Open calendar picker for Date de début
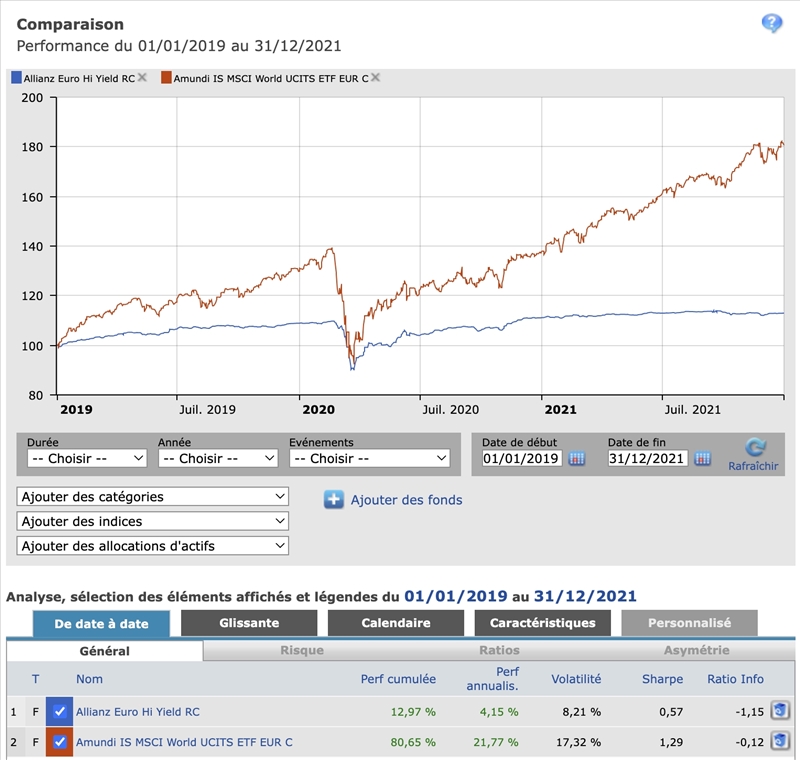Image resolution: width=800 pixels, height=760 pixels. (x=577, y=459)
